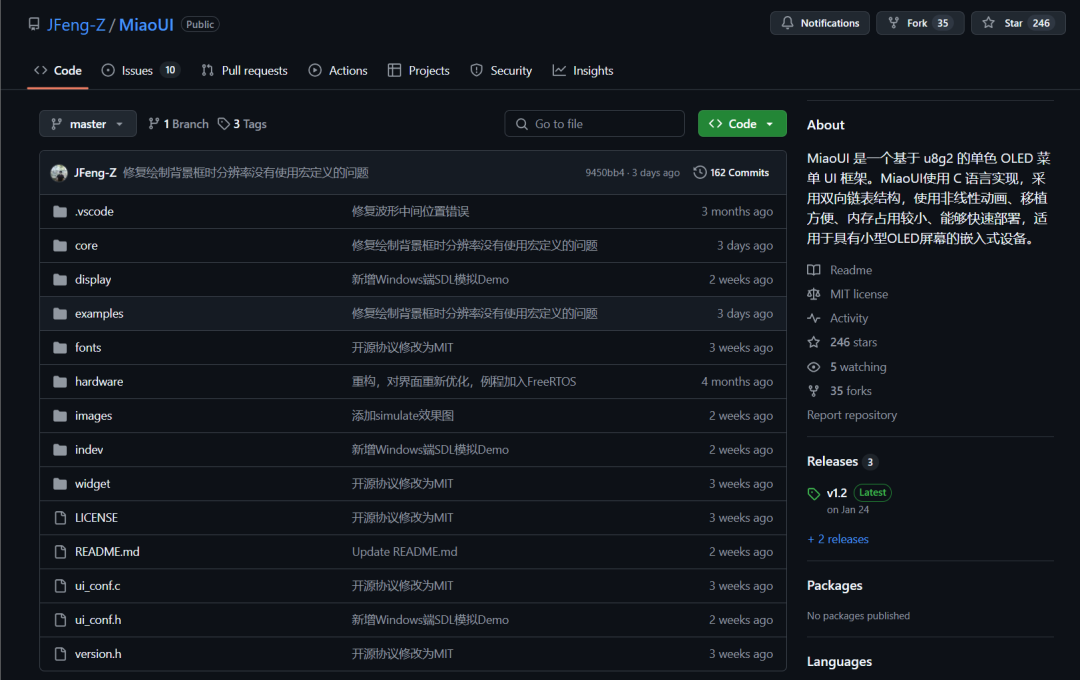This screenshot has height=680, width=1080.
Task: Open the MiaoUI repository name link
Action: click(146, 25)
